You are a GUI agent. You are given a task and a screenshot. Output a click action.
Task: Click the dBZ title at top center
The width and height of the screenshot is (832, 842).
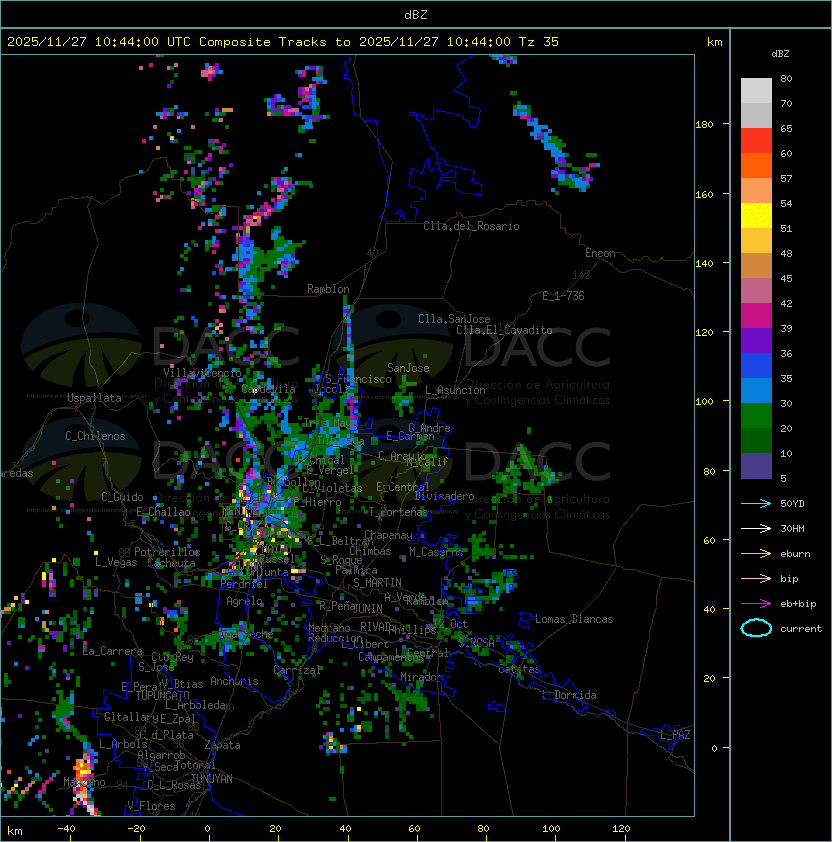point(416,14)
